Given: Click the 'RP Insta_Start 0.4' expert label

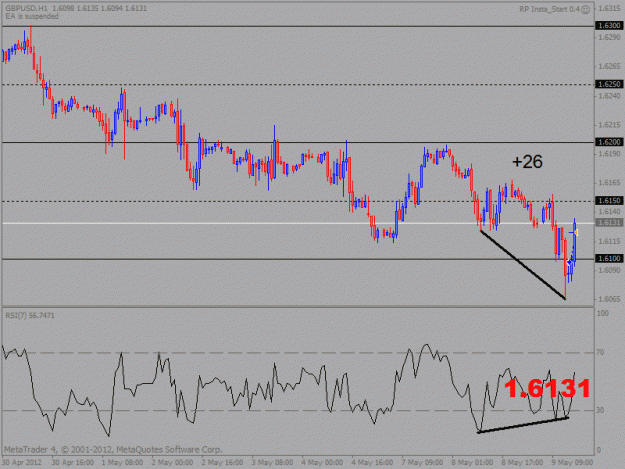Looking at the screenshot, I should [x=549, y=9].
